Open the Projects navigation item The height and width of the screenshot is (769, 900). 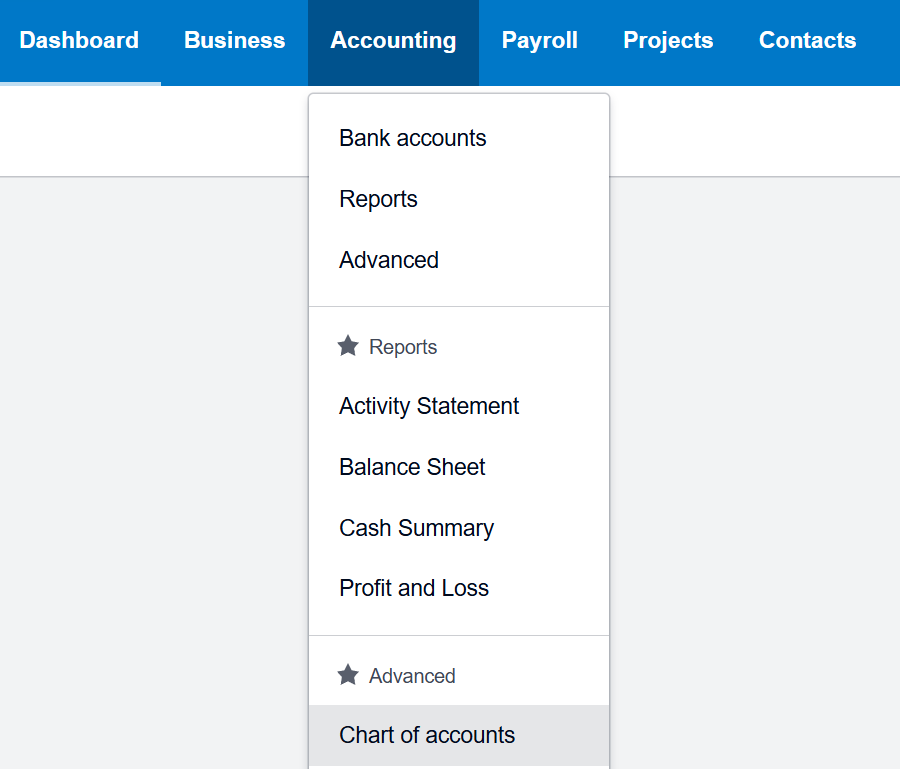668,41
